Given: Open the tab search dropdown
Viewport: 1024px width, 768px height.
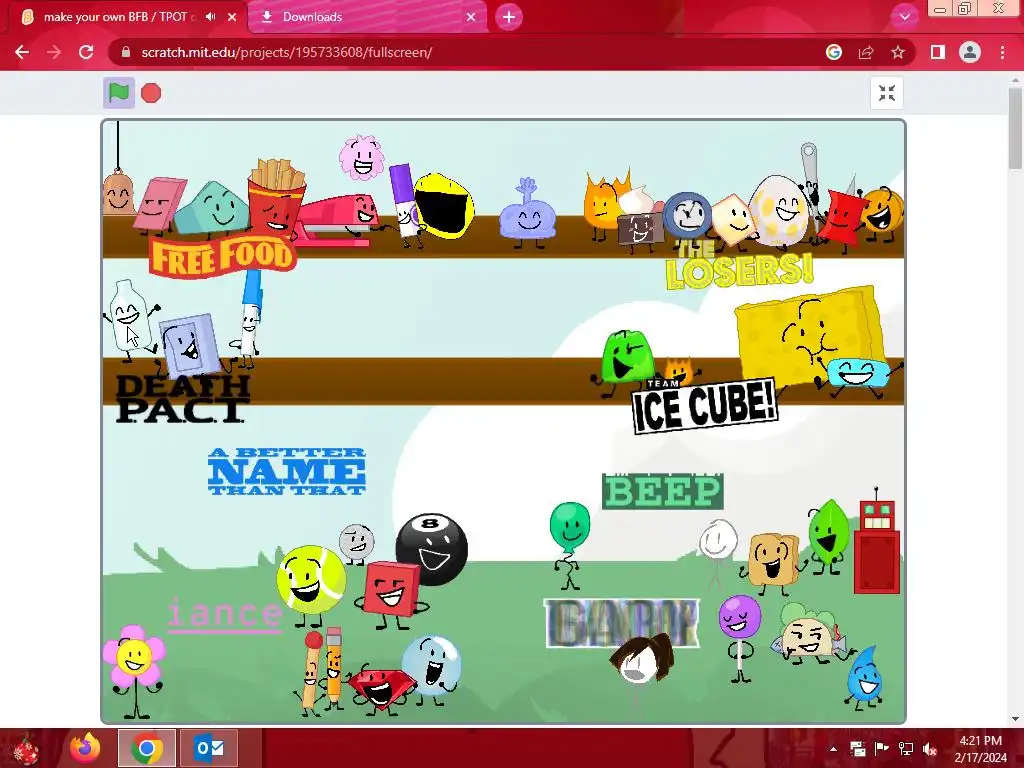Looking at the screenshot, I should (x=904, y=17).
